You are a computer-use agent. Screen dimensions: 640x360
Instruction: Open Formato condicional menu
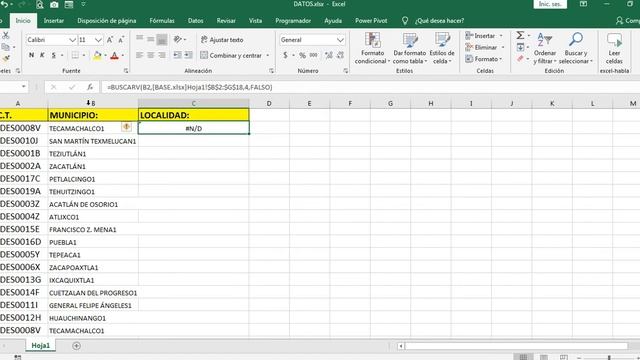[x=372, y=48]
